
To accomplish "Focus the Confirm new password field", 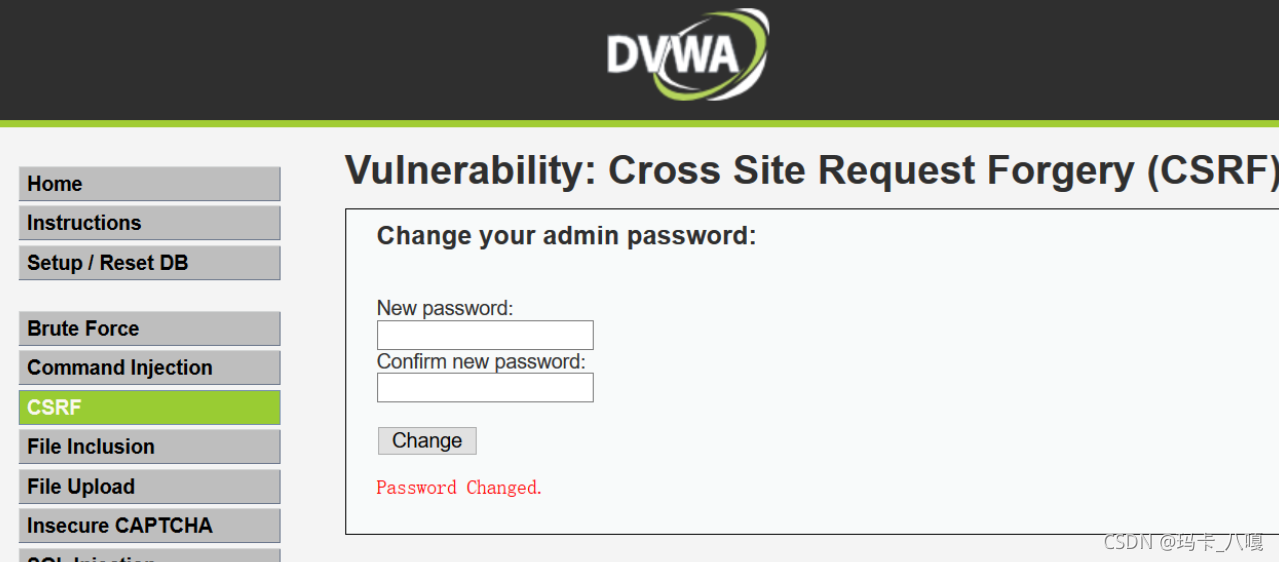I will tap(485, 388).
